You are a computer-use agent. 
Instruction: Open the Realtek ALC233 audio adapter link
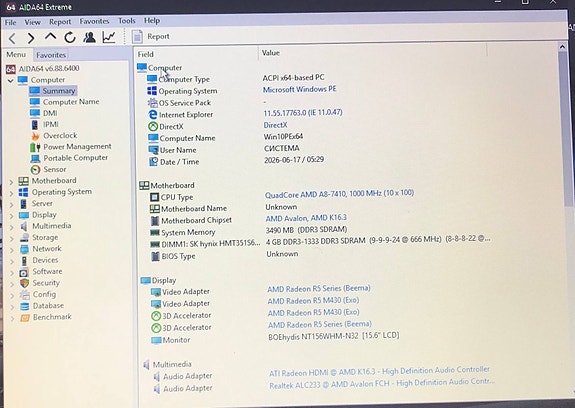(382, 384)
